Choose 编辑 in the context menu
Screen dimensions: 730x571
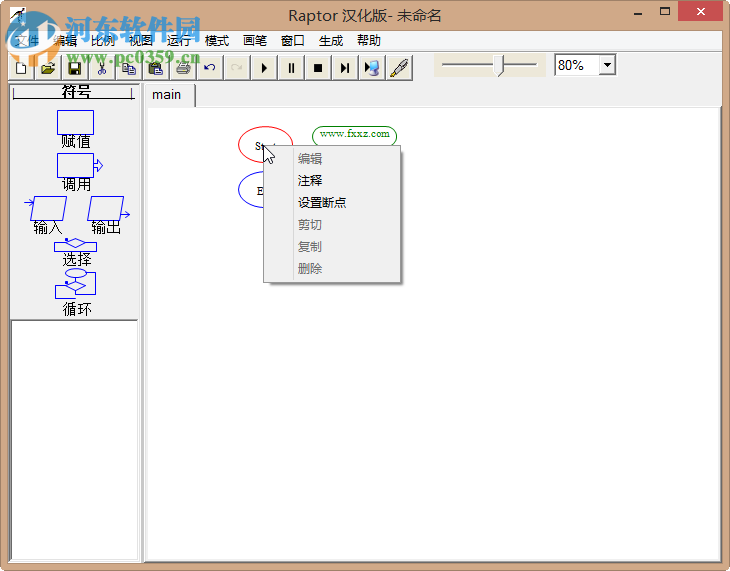point(332,159)
